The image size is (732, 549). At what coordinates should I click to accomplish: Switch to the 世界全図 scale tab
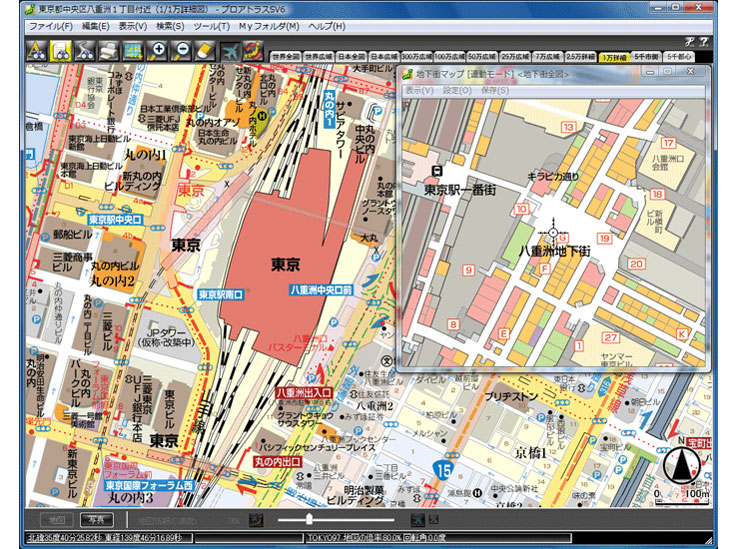point(286,57)
